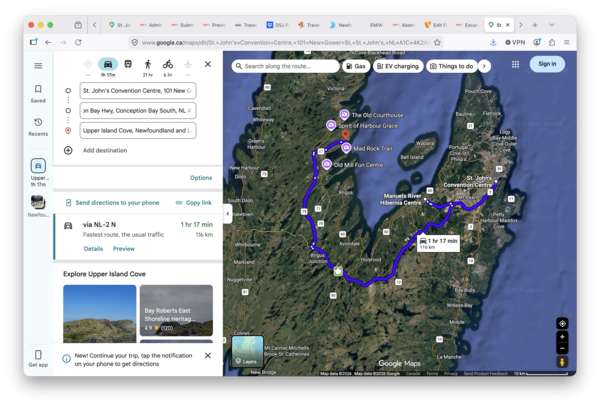This screenshot has width=600, height=407.
Task: Open a new browser tab
Action: click(535, 25)
